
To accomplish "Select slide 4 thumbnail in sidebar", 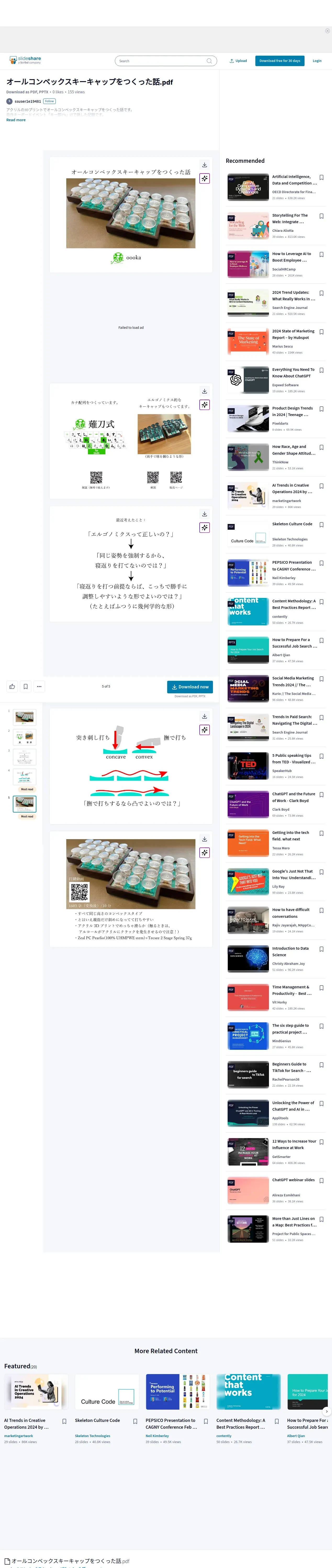I will (24, 776).
